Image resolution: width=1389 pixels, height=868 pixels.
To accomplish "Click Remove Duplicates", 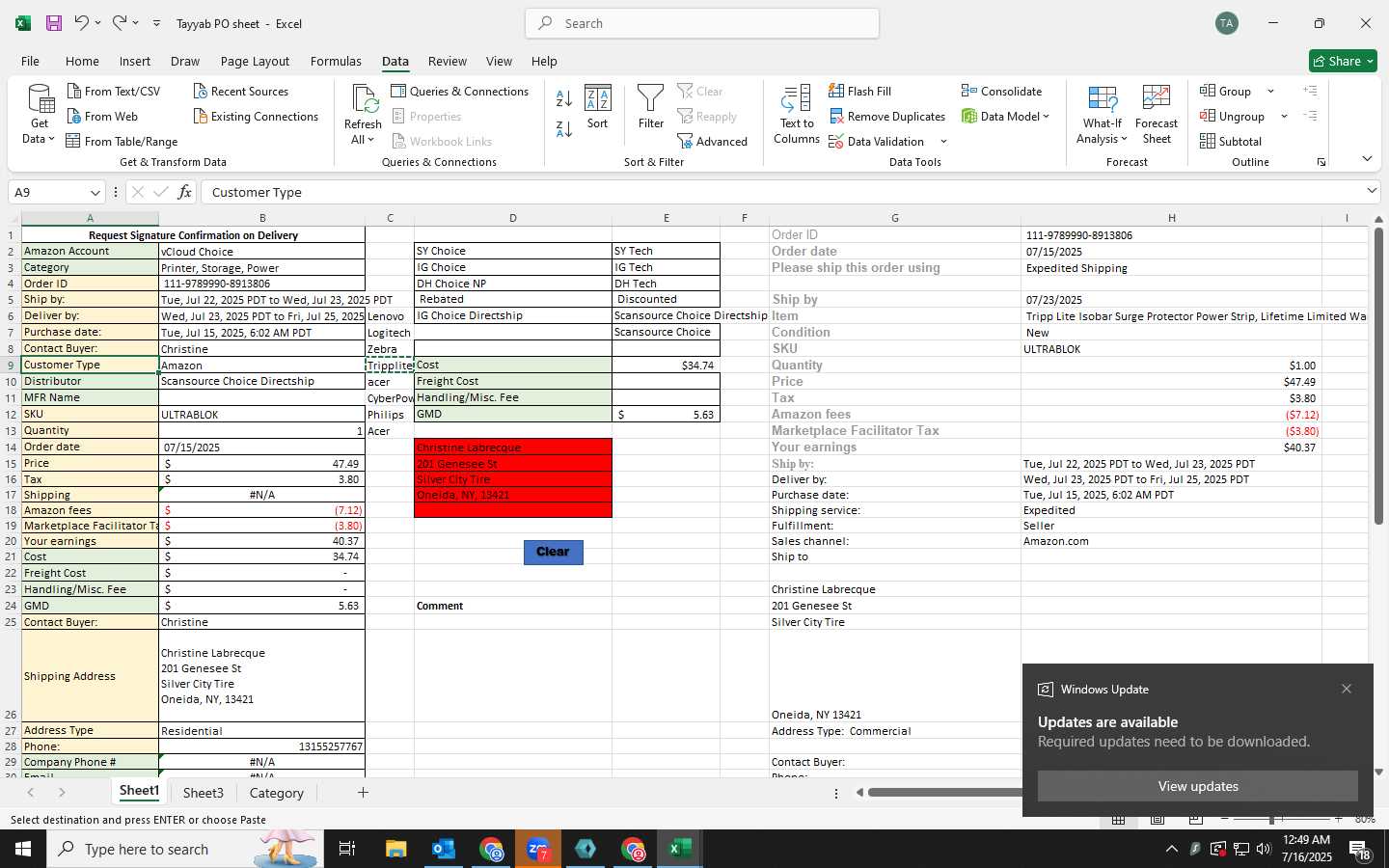I will pos(887,117).
